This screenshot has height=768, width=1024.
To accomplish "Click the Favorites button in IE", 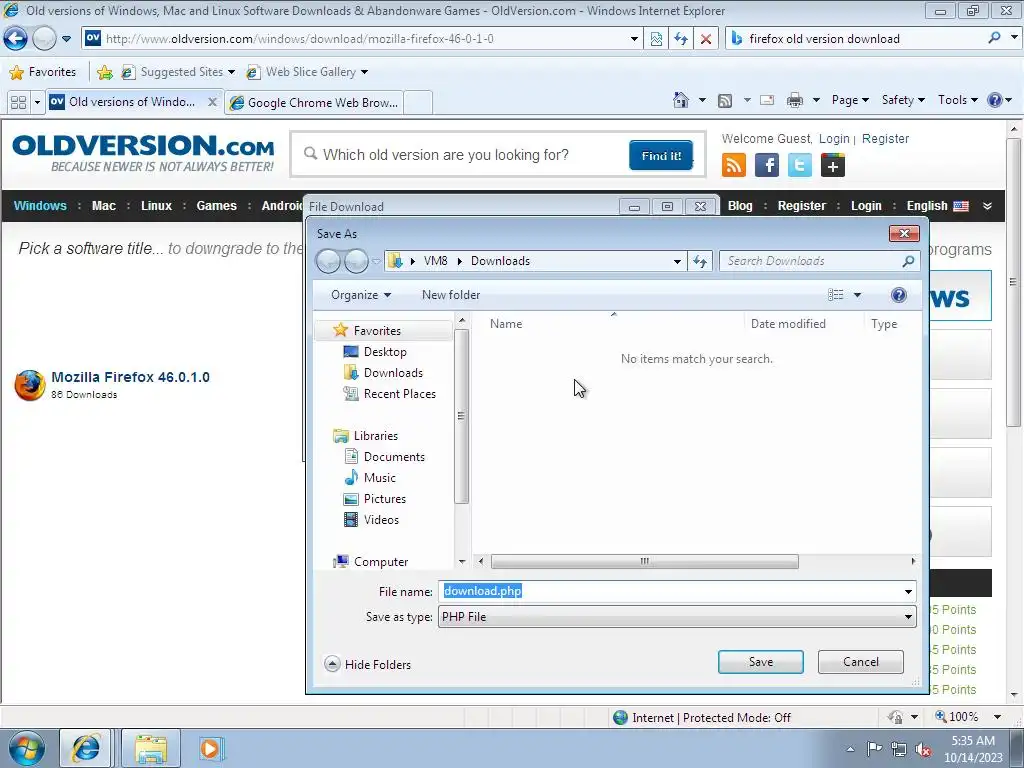I will [x=43, y=72].
